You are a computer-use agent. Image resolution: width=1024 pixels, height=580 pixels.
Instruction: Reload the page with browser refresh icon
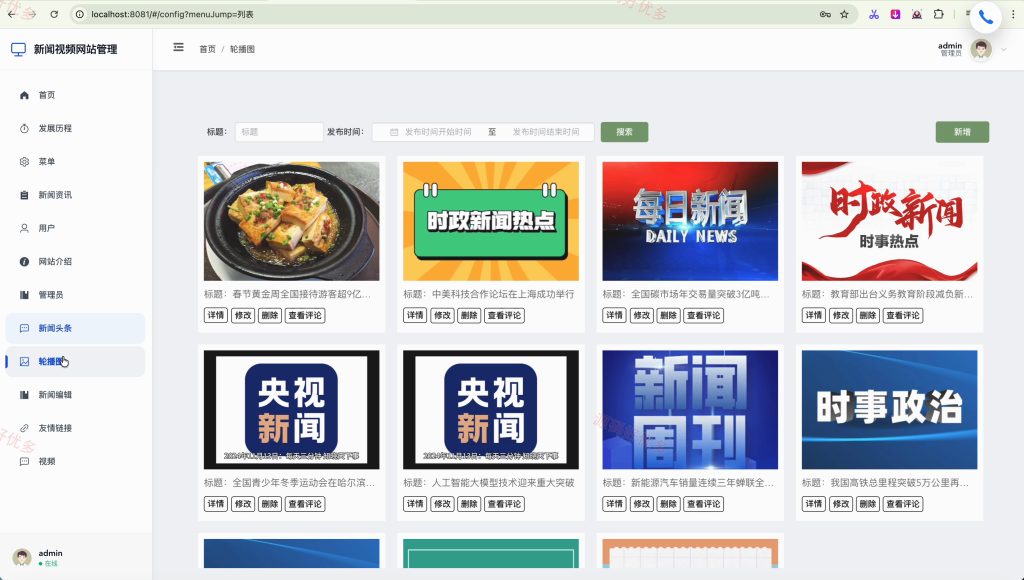pyautogui.click(x=54, y=14)
